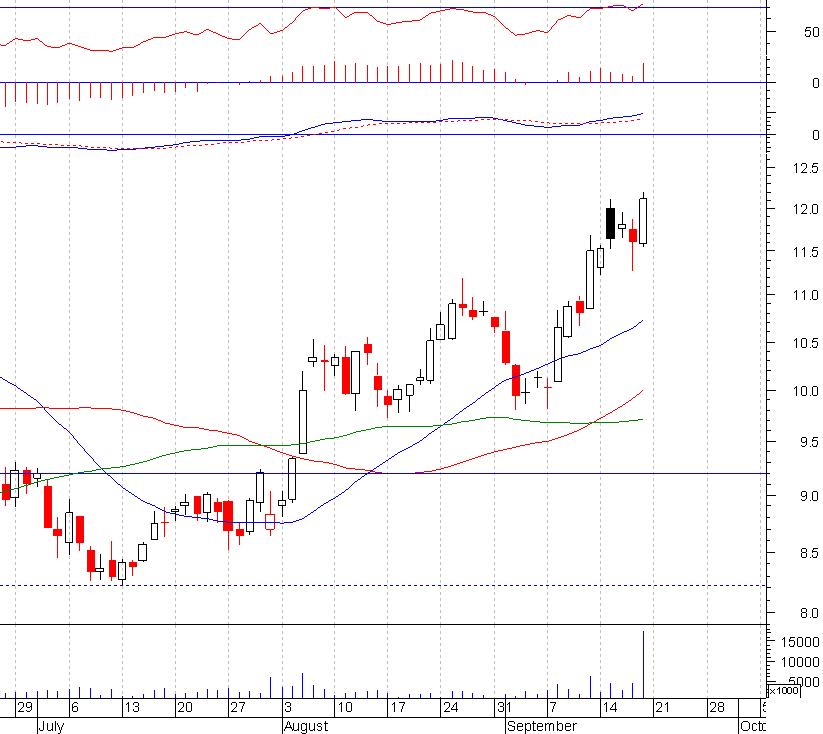
Task: Click the 10 date marker in August
Action: pyautogui.click(x=345, y=707)
